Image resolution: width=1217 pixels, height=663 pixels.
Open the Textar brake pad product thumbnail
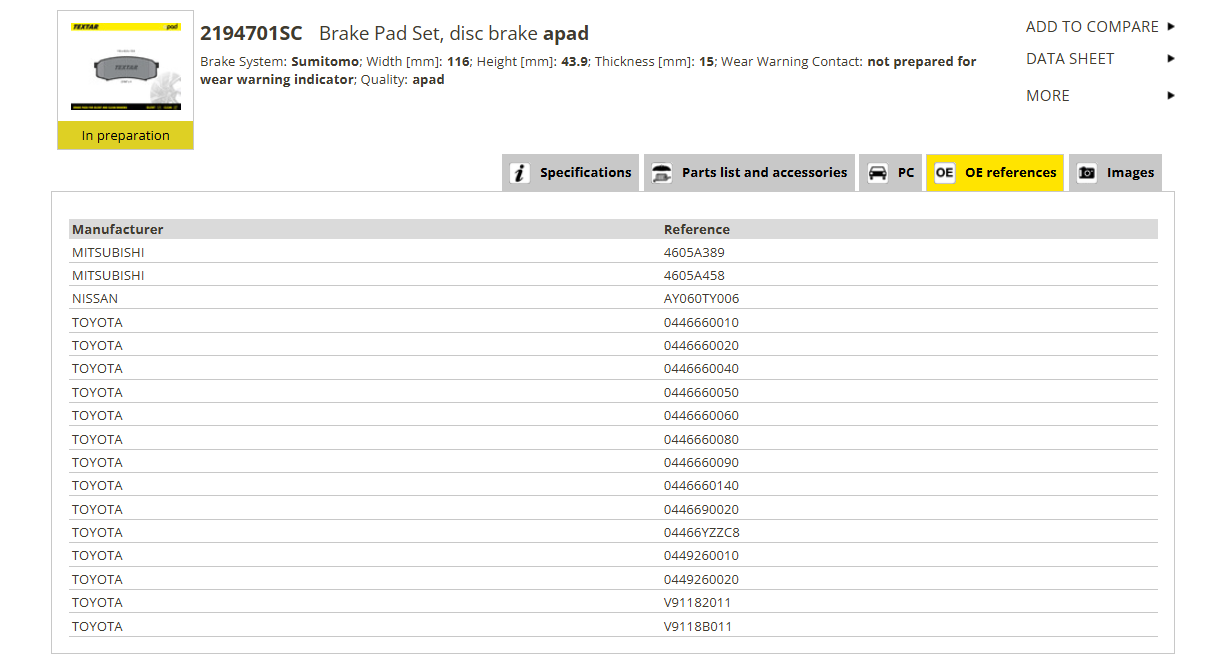(125, 67)
